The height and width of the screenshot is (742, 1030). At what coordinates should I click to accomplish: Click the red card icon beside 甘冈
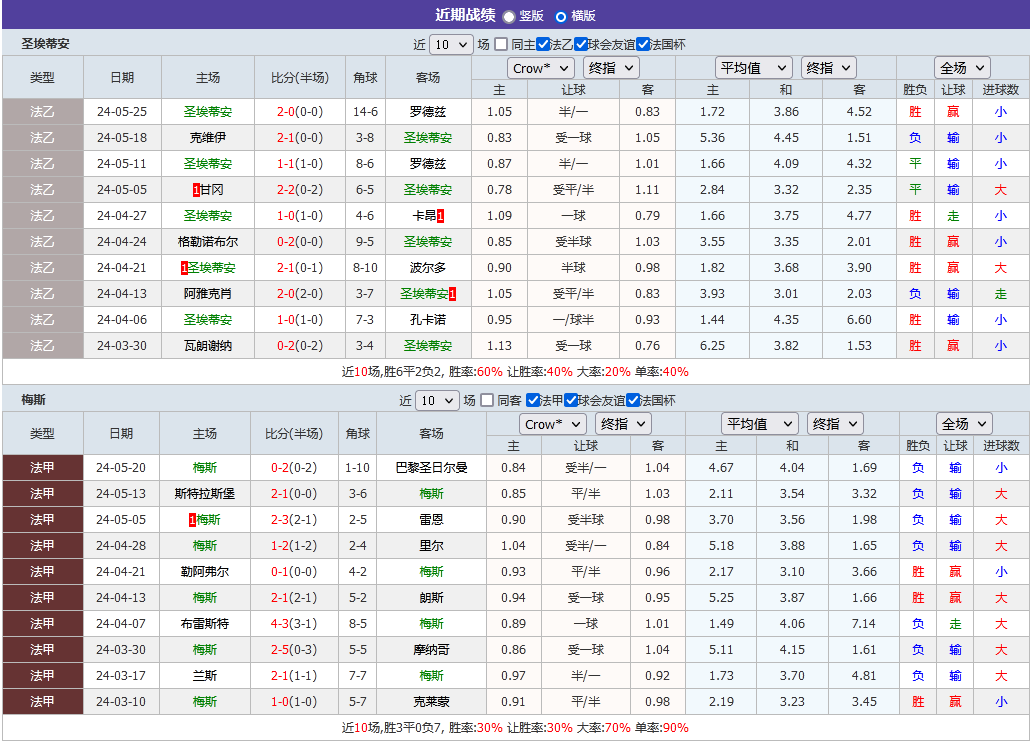(195, 189)
